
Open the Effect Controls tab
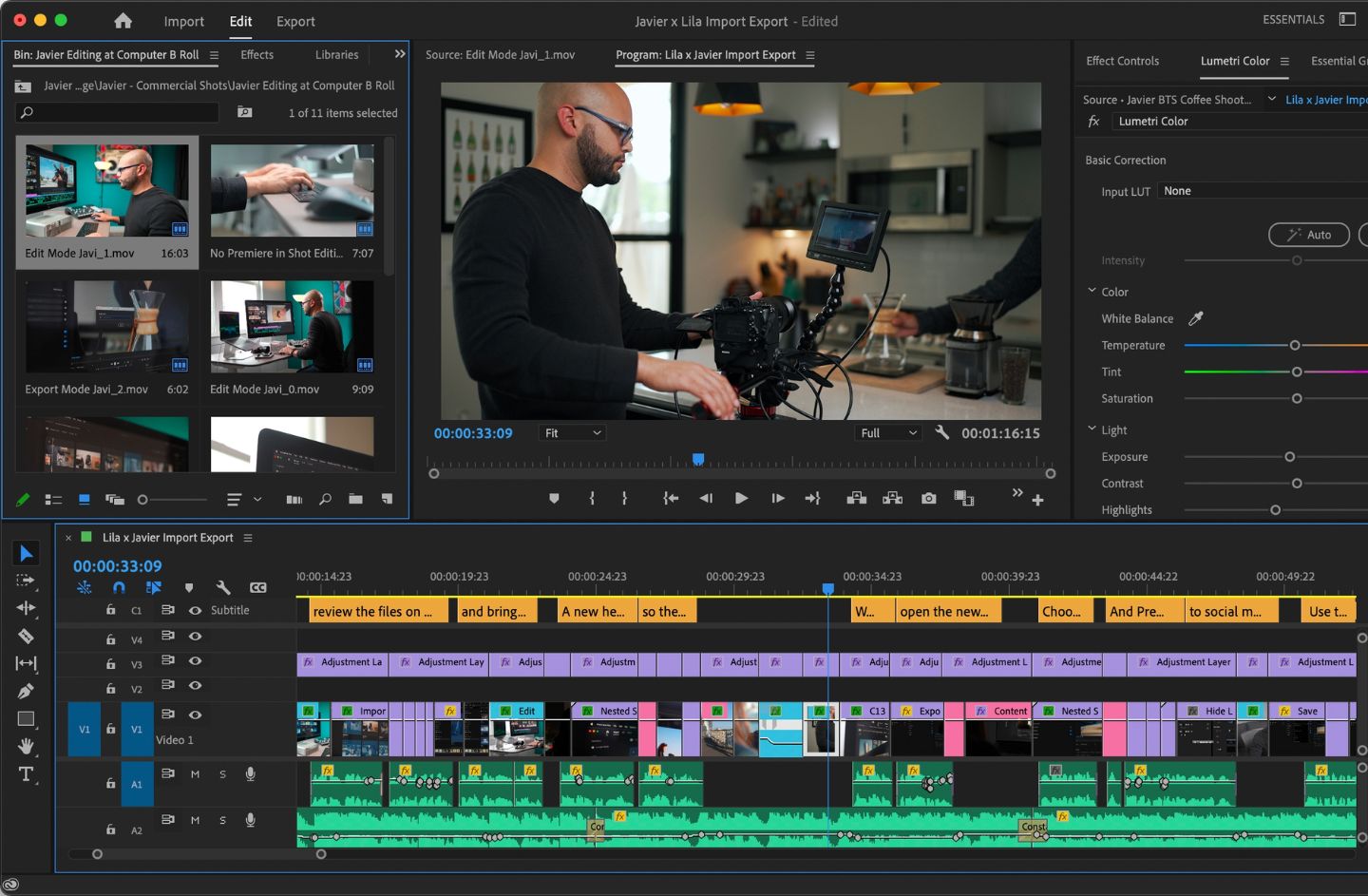click(1122, 61)
